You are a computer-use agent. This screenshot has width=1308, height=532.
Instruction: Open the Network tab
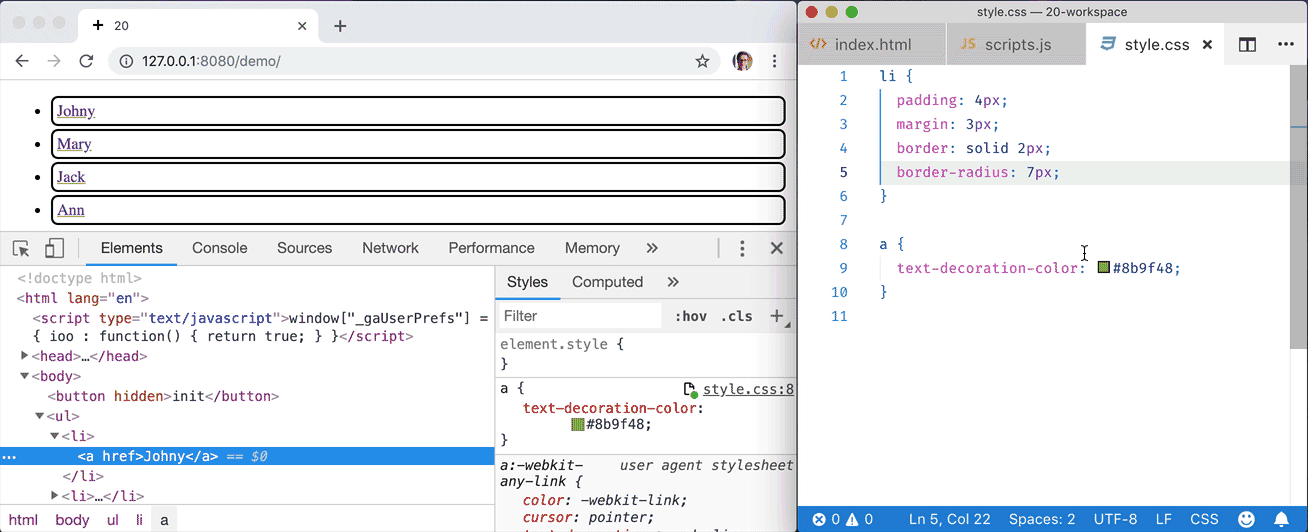(x=390, y=248)
